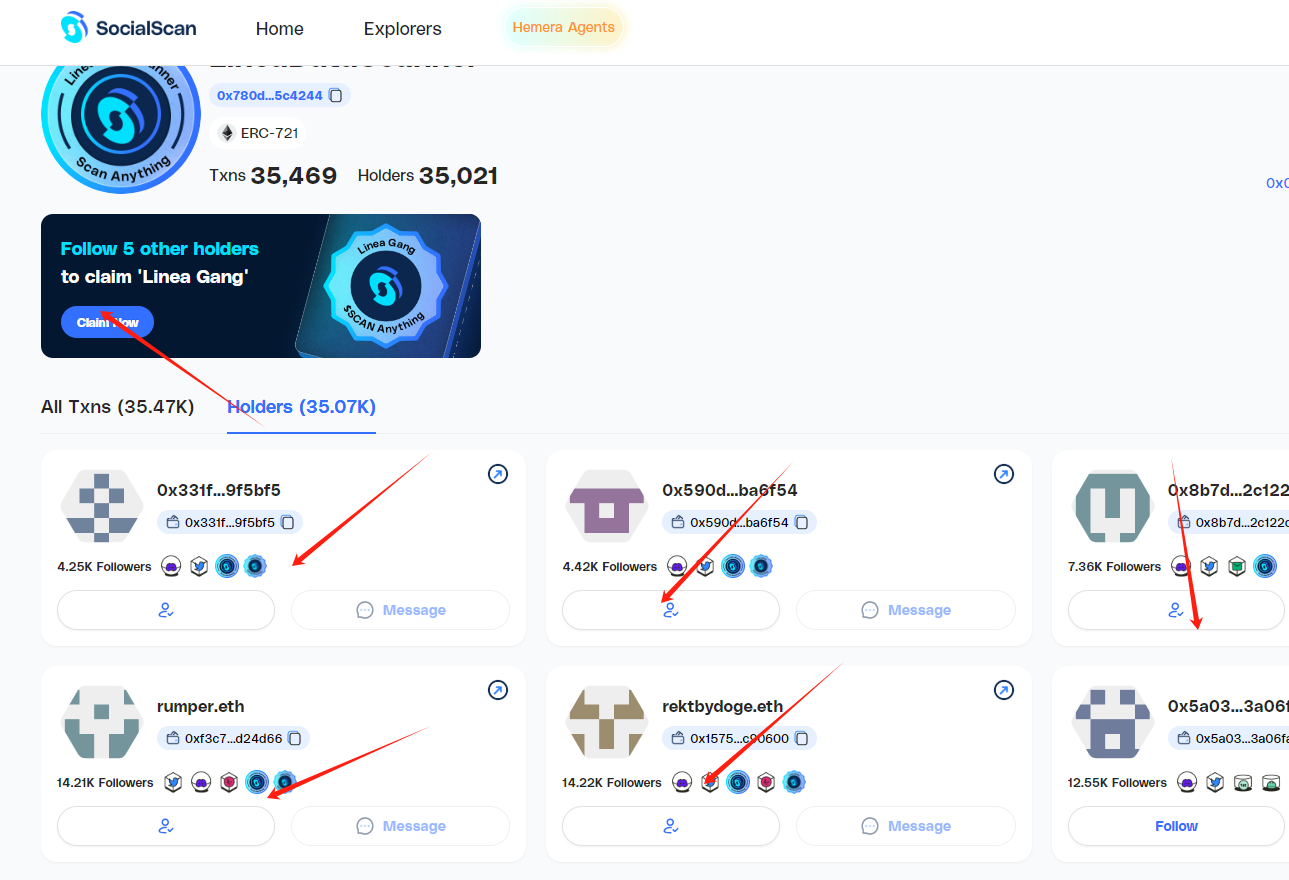This screenshot has width=1289, height=880.
Task: Message 0x331f...9f5bf5 holder
Action: point(401,610)
